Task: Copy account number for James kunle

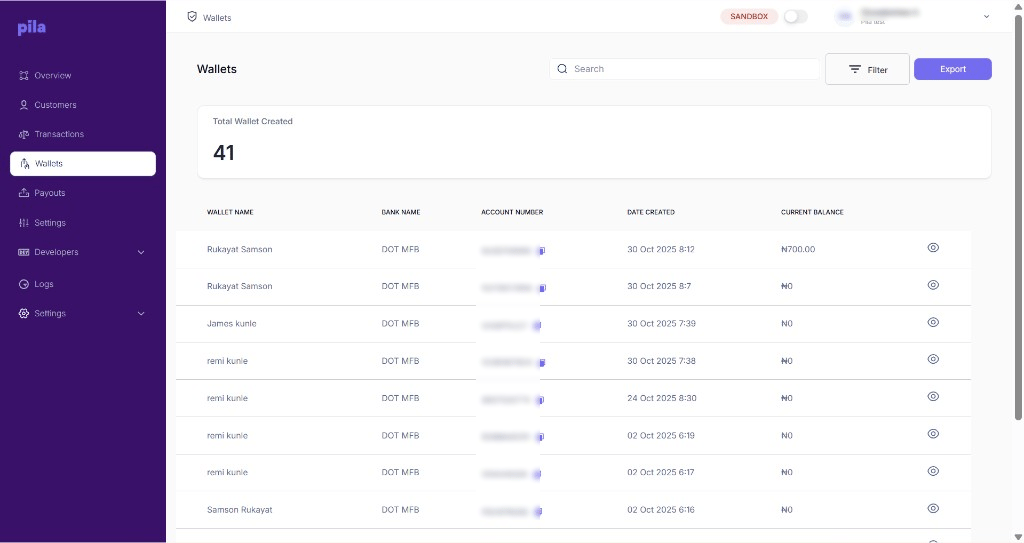Action: [x=537, y=325]
